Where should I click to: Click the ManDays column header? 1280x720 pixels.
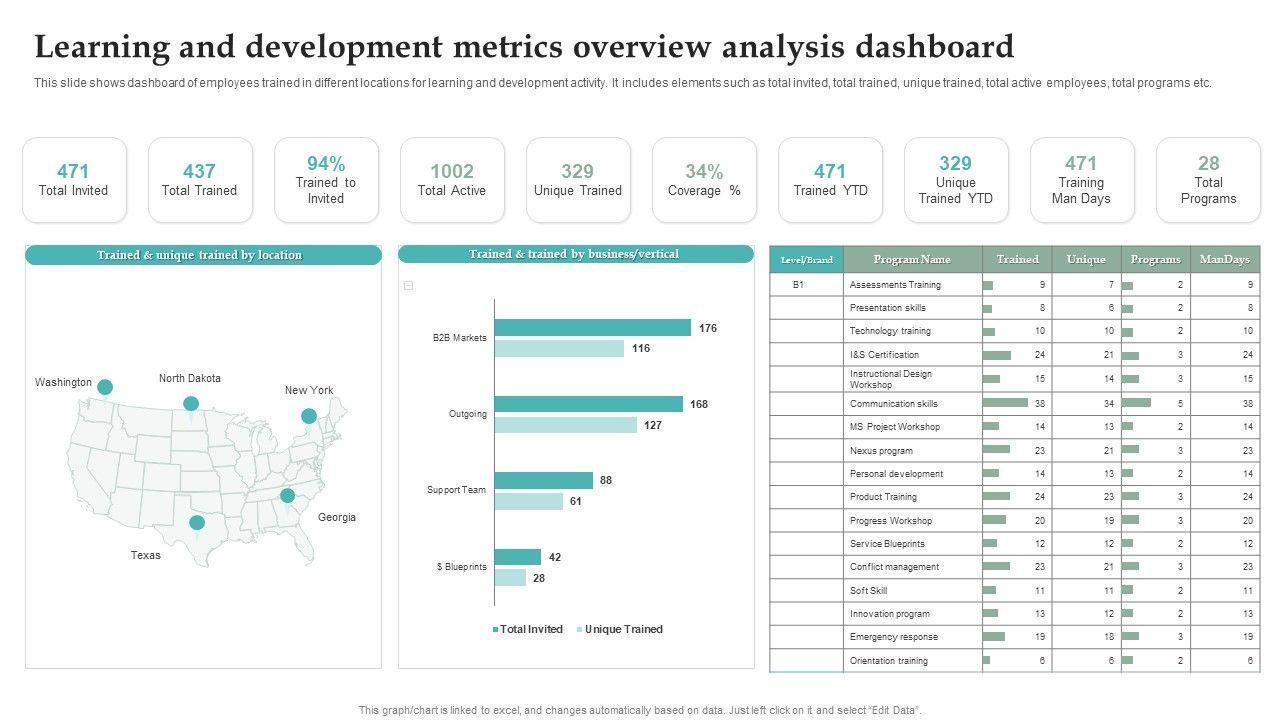[x=1225, y=259]
